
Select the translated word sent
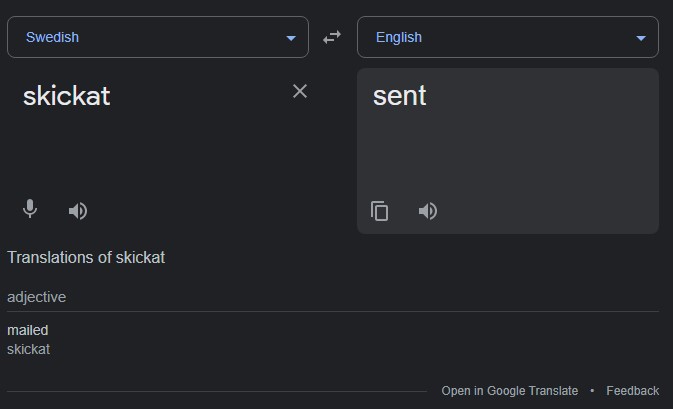tap(399, 95)
